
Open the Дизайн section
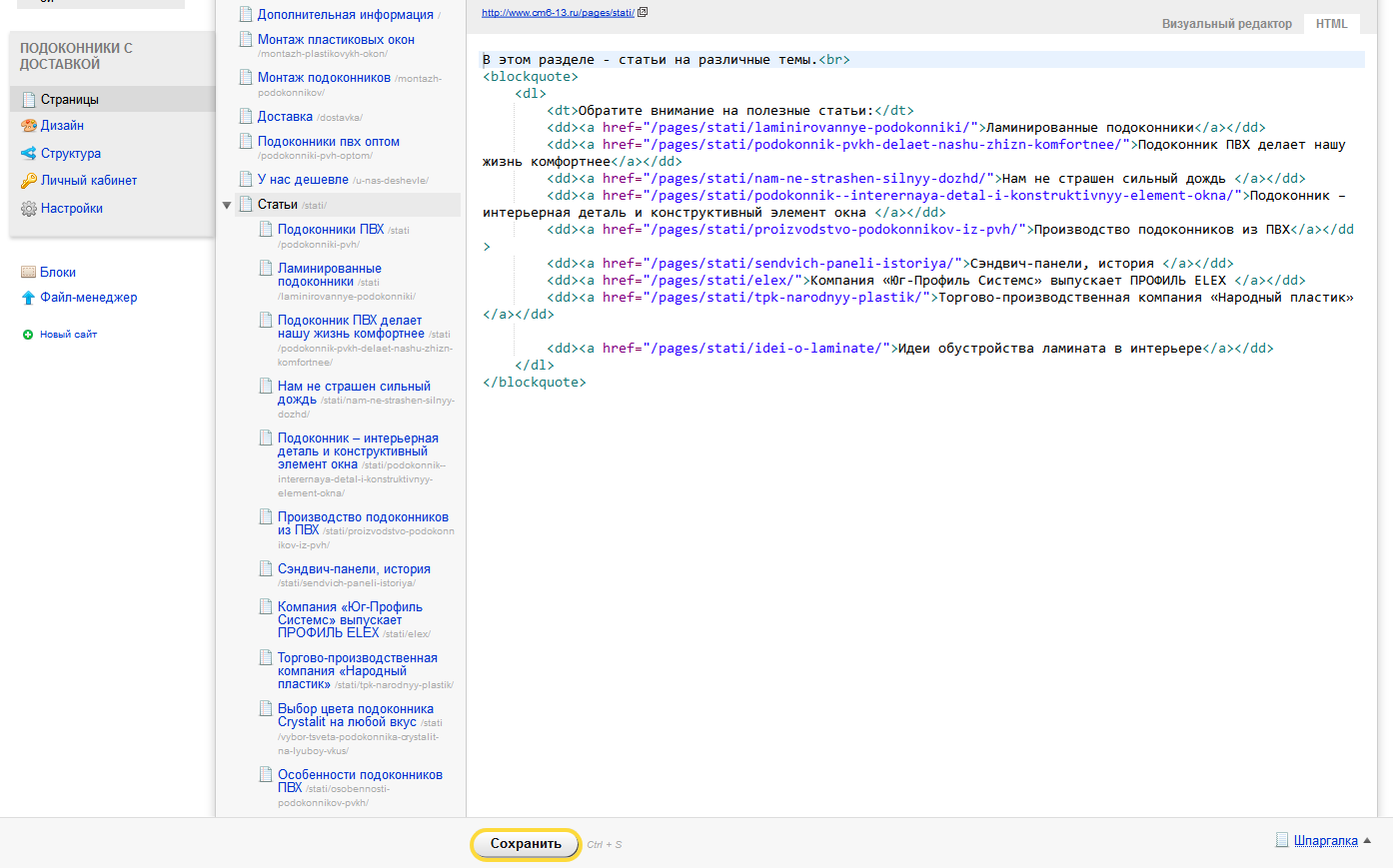click(62, 126)
